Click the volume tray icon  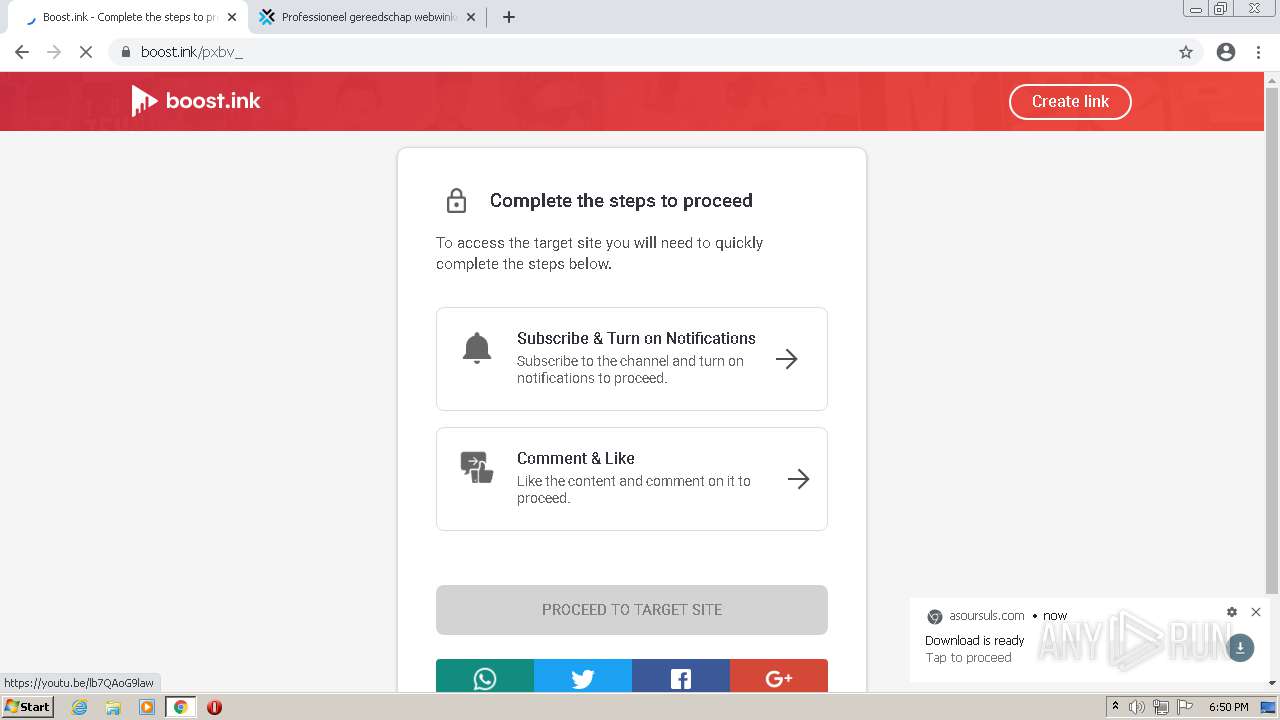coord(1137,707)
